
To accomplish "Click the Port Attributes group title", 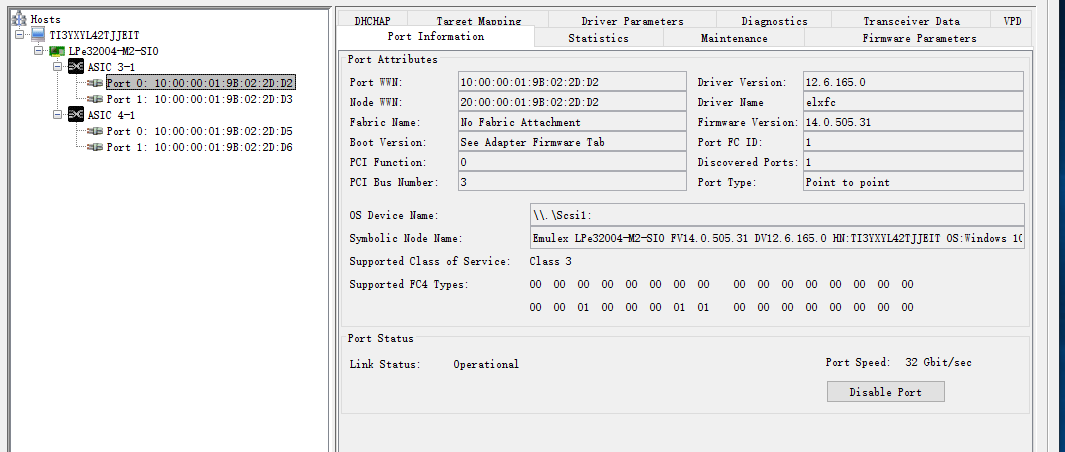I will [x=393, y=59].
